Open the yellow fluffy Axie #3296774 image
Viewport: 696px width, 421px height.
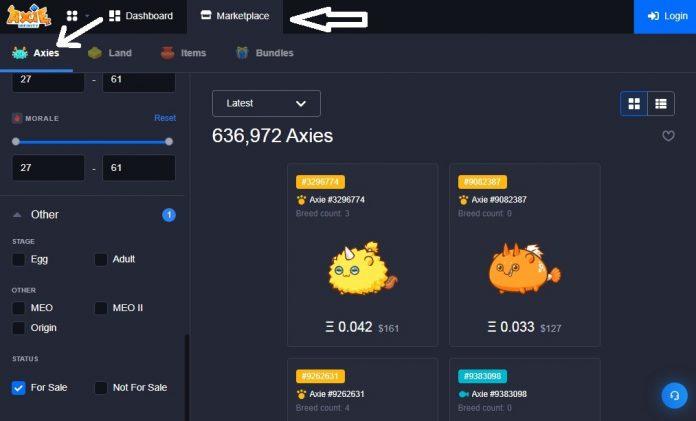pos(363,269)
